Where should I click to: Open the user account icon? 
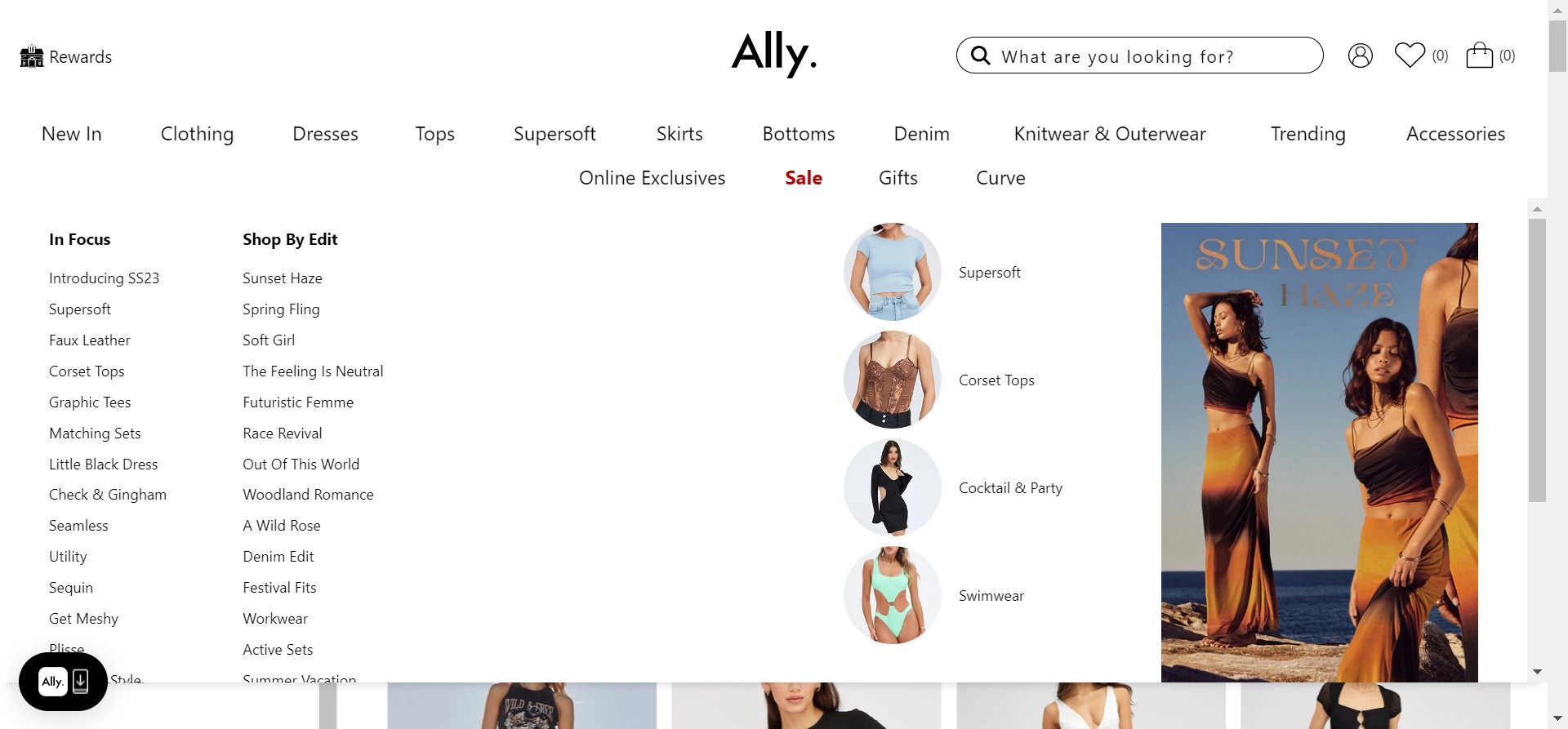click(x=1360, y=56)
